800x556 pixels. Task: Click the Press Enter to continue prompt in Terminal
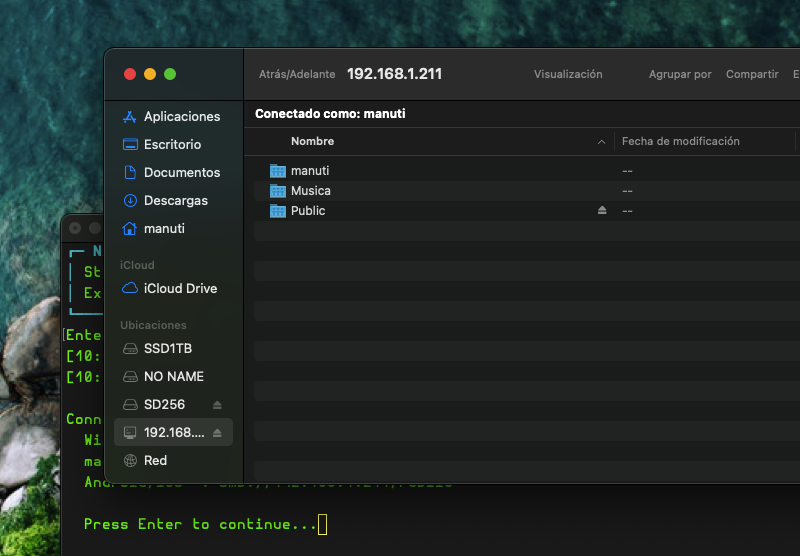click(x=200, y=524)
